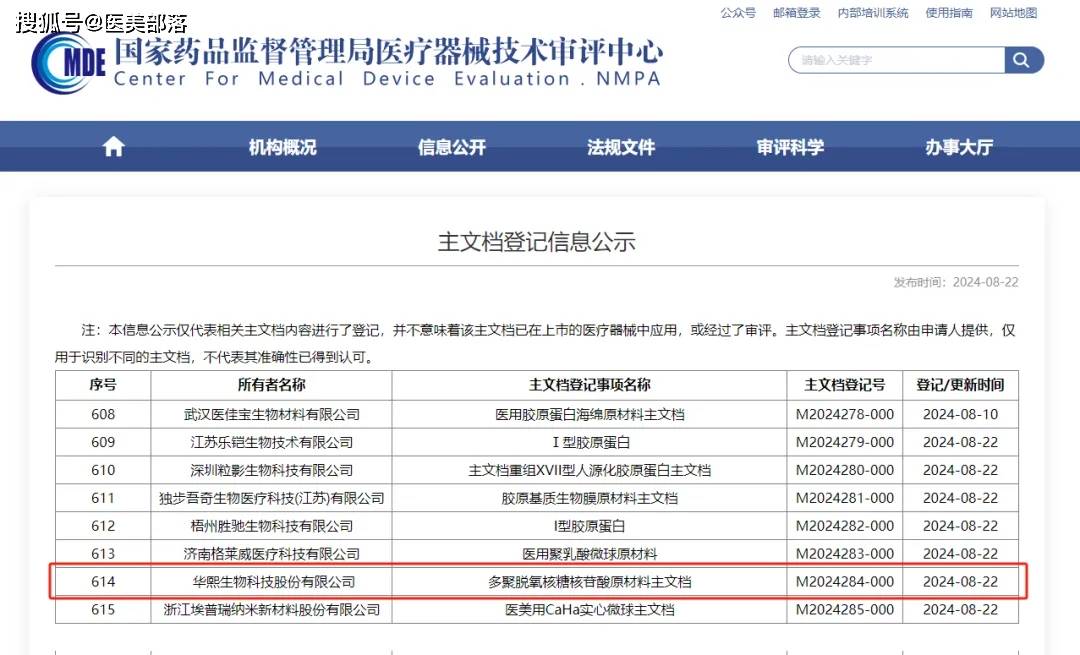Click the 登记/更新时间 column header
The image size is (1080, 655).
(x=960, y=385)
